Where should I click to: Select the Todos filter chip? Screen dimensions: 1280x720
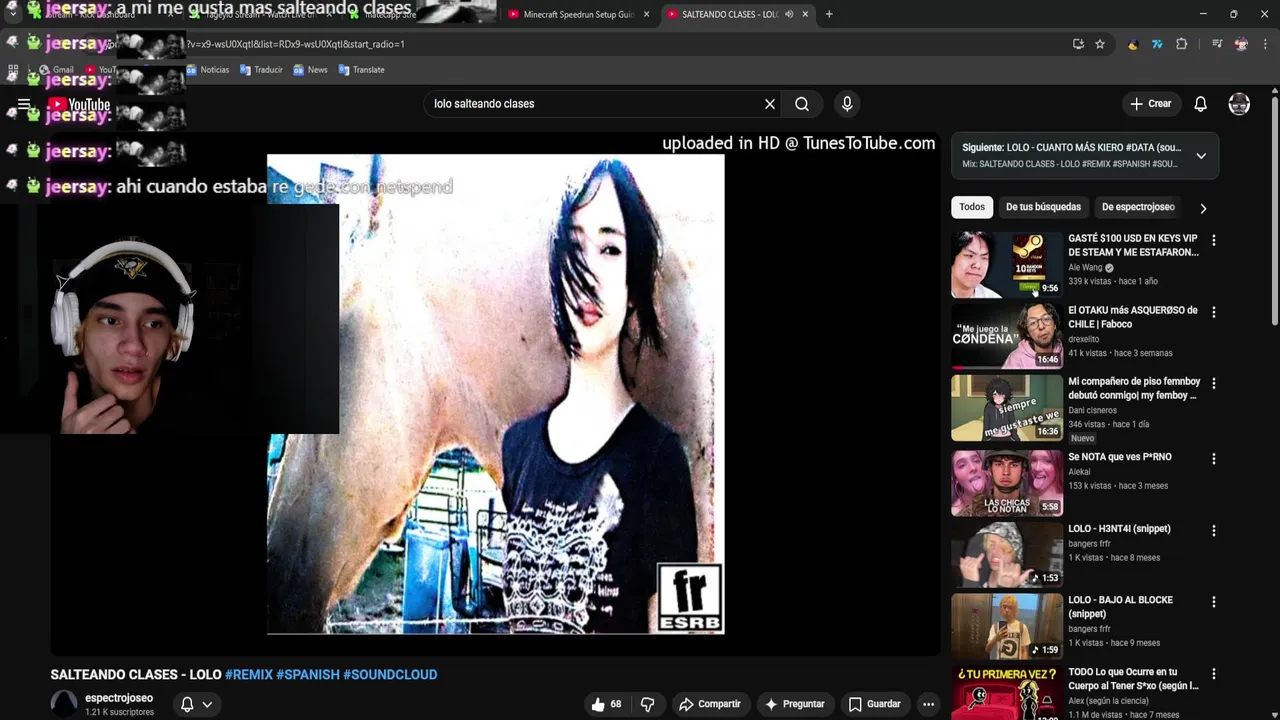pyautogui.click(x=972, y=207)
